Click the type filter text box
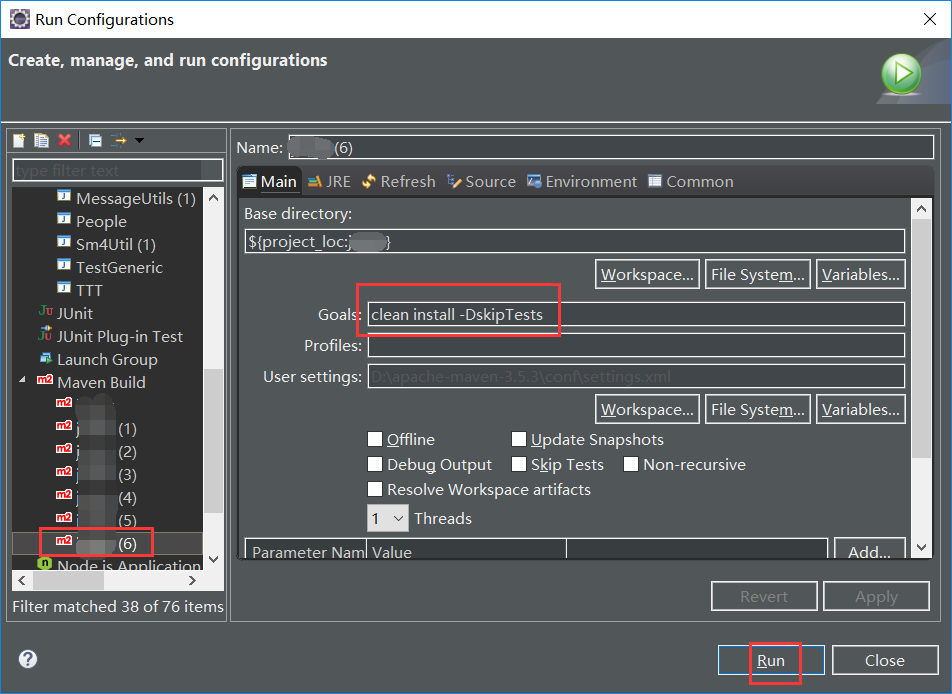Screen dimensions: 952x694 click(118, 171)
